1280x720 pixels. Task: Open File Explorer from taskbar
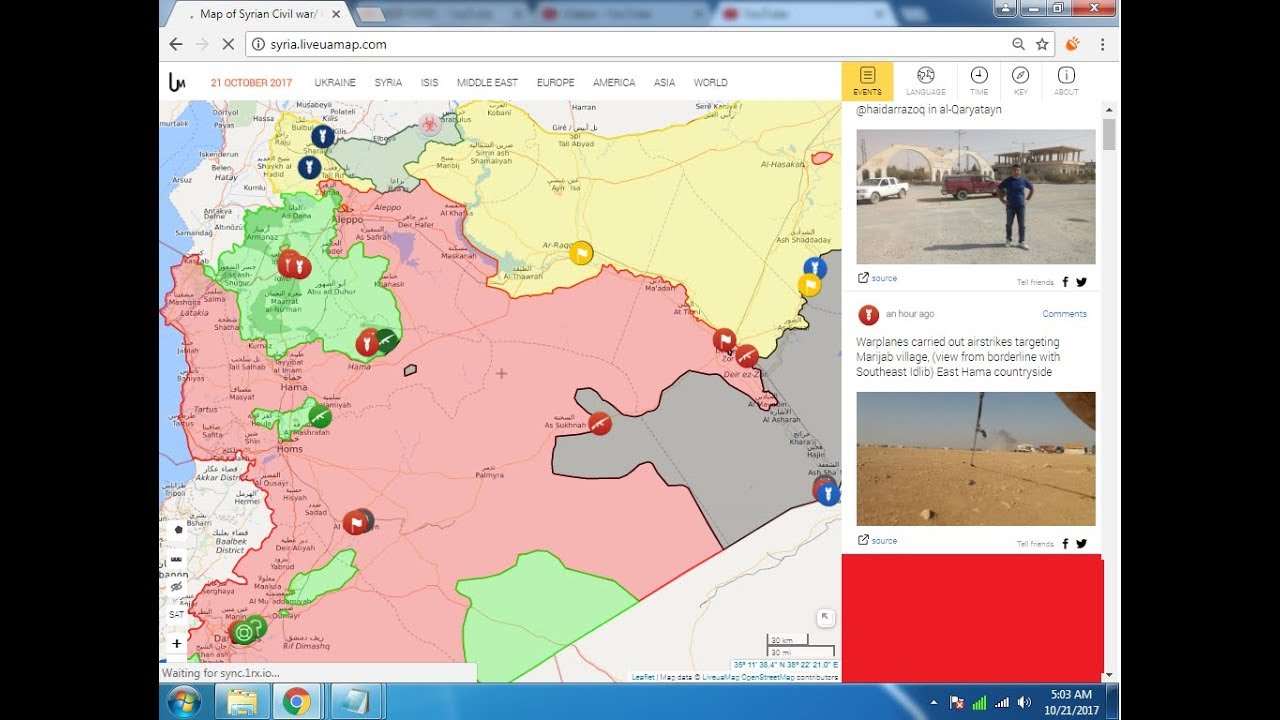(x=243, y=702)
